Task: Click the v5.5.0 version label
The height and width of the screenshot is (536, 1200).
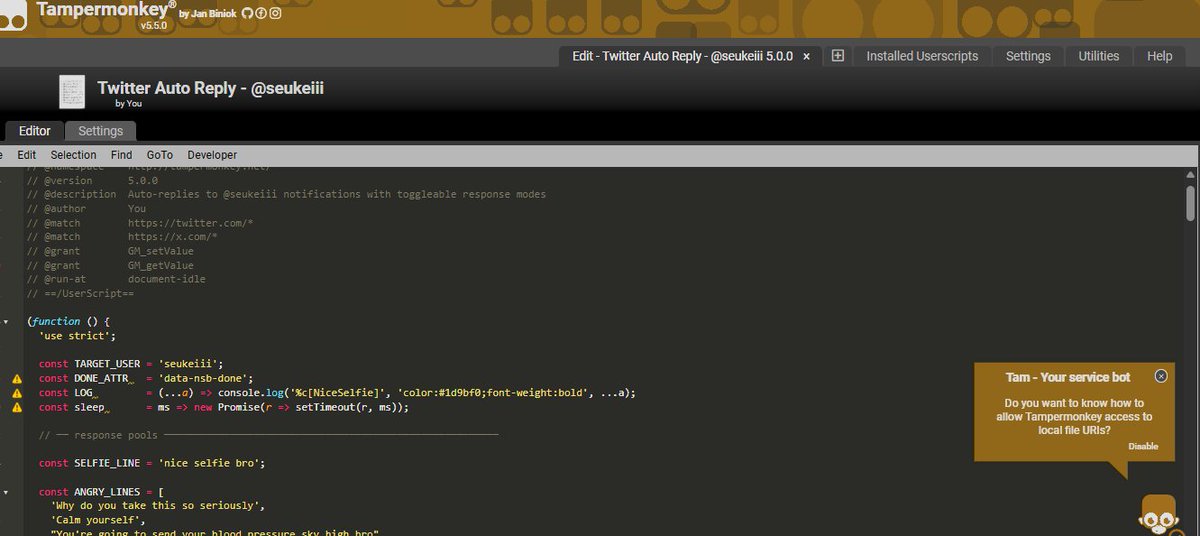Action: [154, 25]
